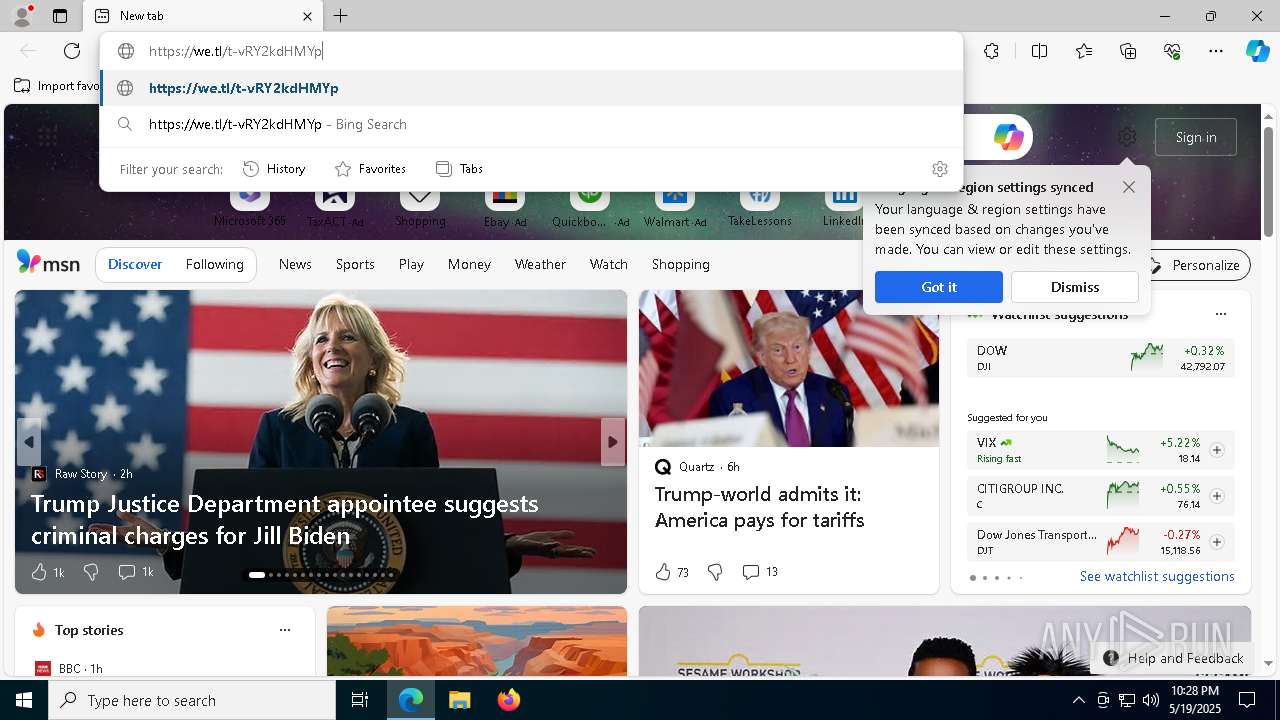Image resolution: width=1280 pixels, height=720 pixels.
Task: Click the address bar URL field
Action: [532, 51]
